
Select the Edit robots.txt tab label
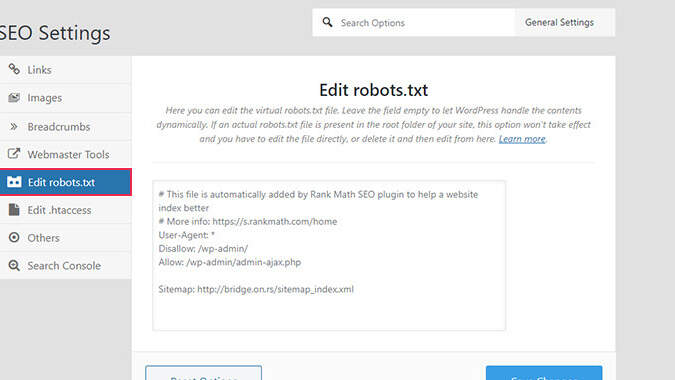(61, 182)
